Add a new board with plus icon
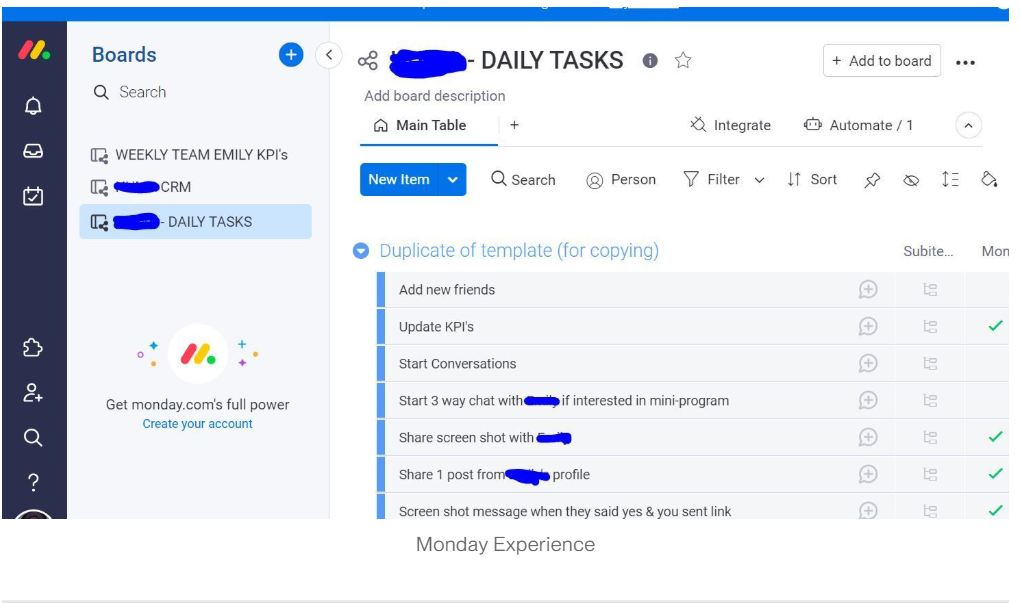Image resolution: width=1020 pixels, height=603 pixels. point(291,55)
